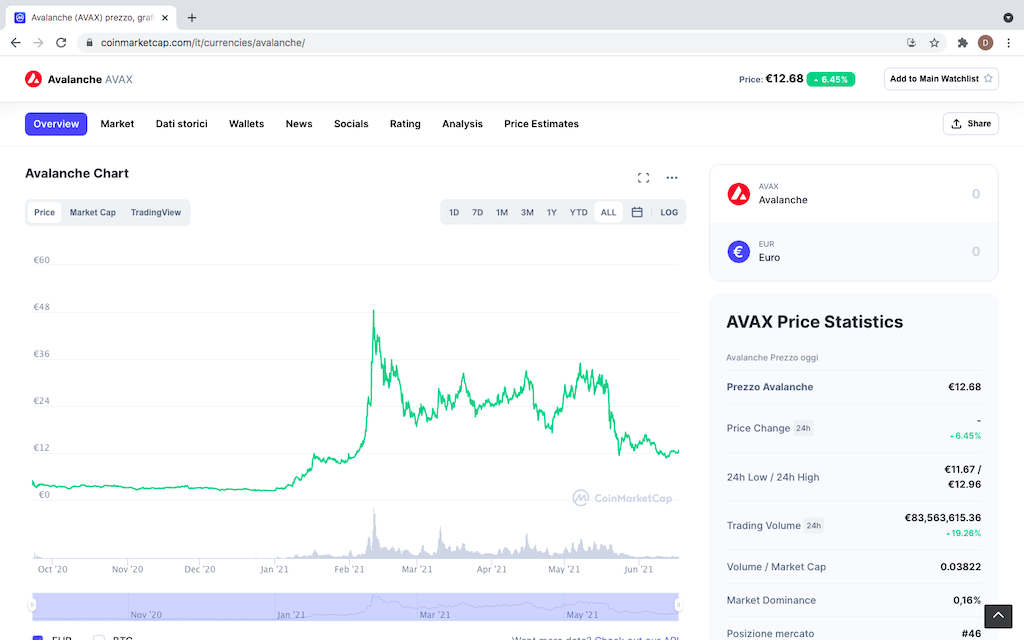The image size is (1024, 640).
Task: Switch the chart to TradingView
Action: pyautogui.click(x=155, y=212)
